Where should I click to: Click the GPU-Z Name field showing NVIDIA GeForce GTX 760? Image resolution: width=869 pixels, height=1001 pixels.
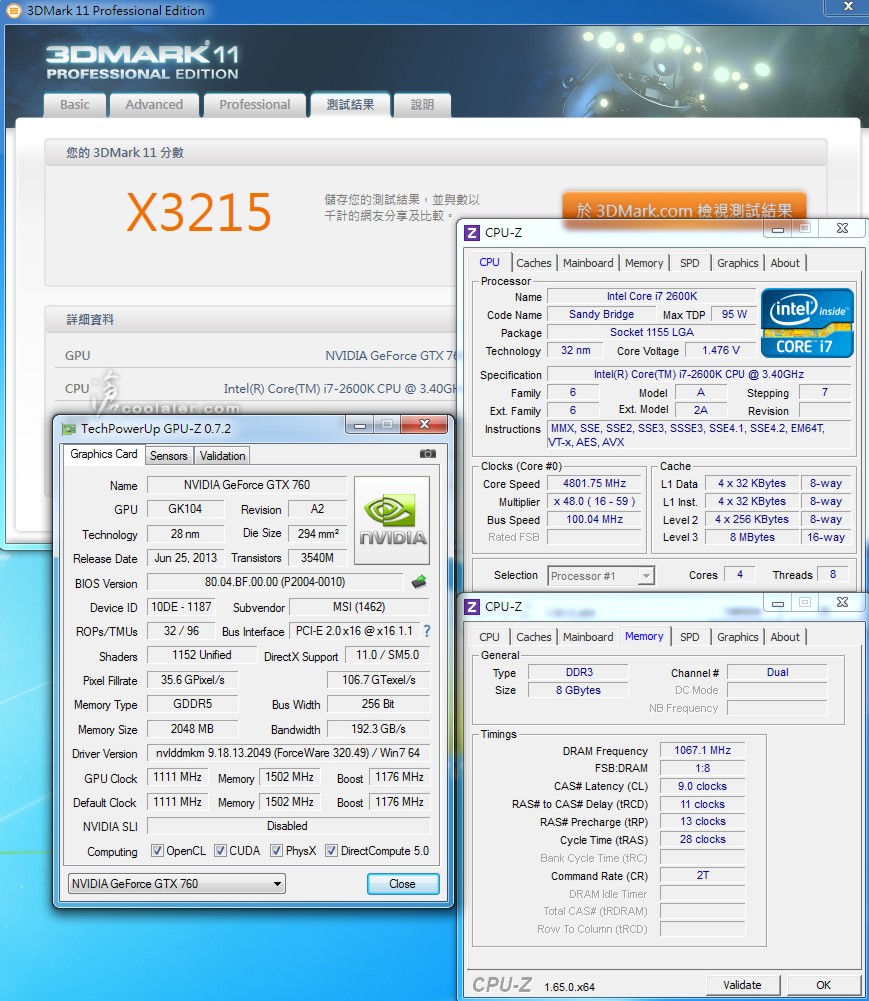pos(247,485)
